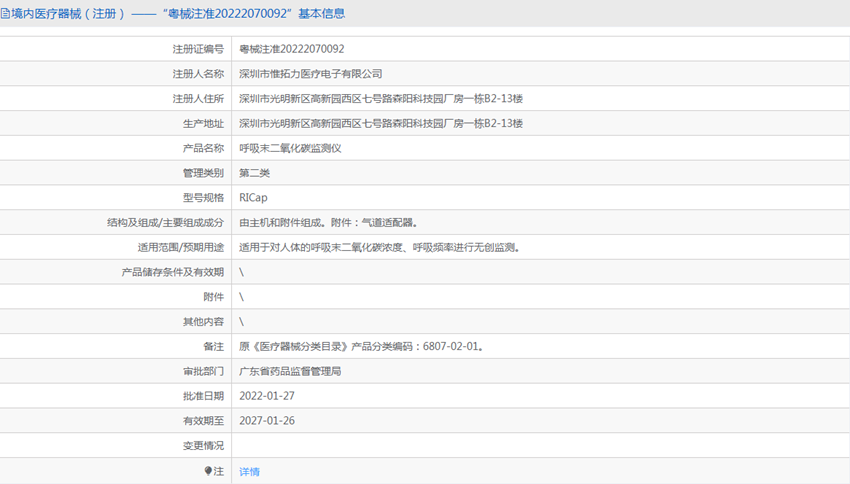This screenshot has height=484, width=850.
Task: Click the 其他内容 row label
Action: (203, 322)
